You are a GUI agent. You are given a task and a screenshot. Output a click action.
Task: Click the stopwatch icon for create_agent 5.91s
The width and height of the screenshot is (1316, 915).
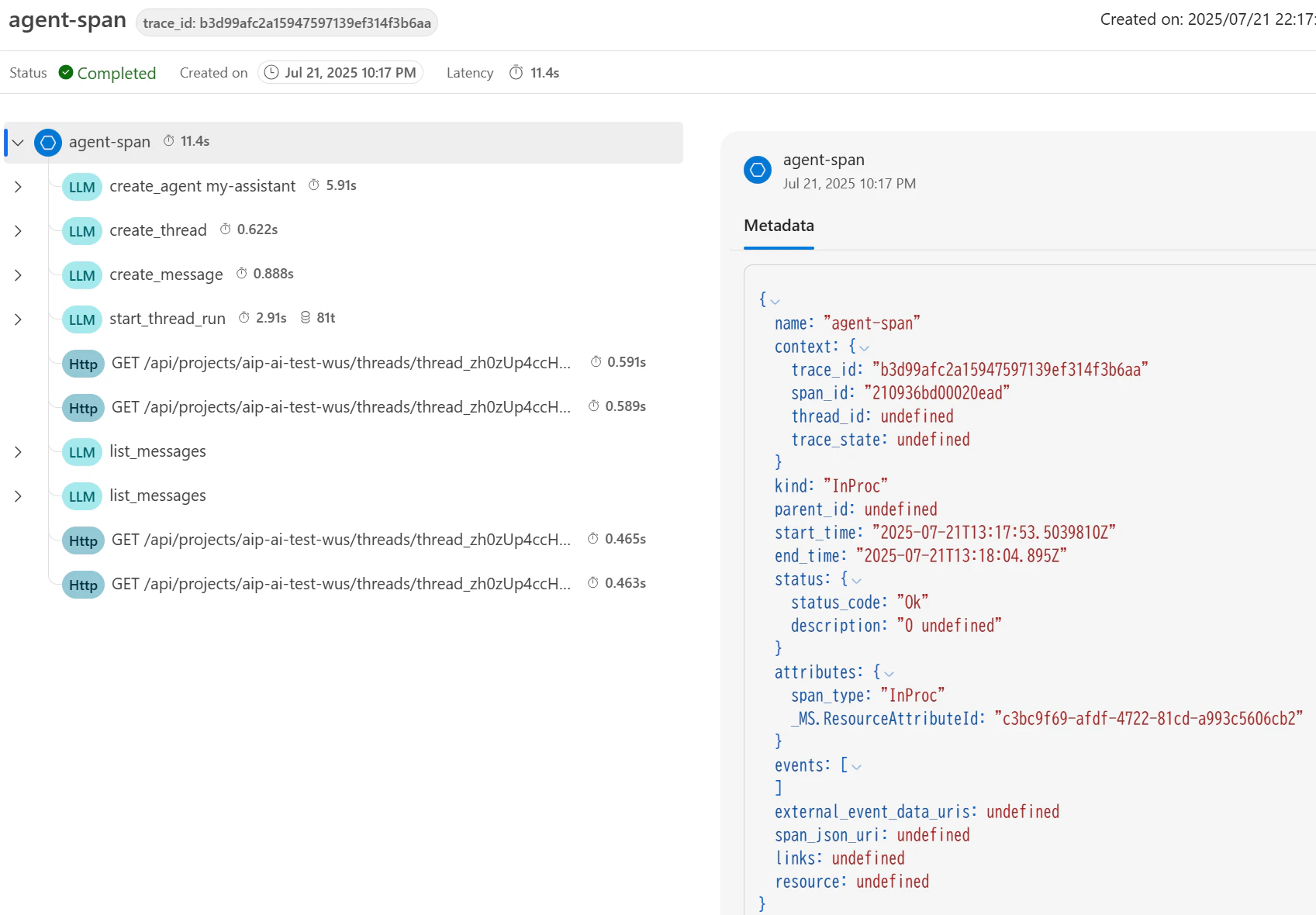tap(314, 185)
